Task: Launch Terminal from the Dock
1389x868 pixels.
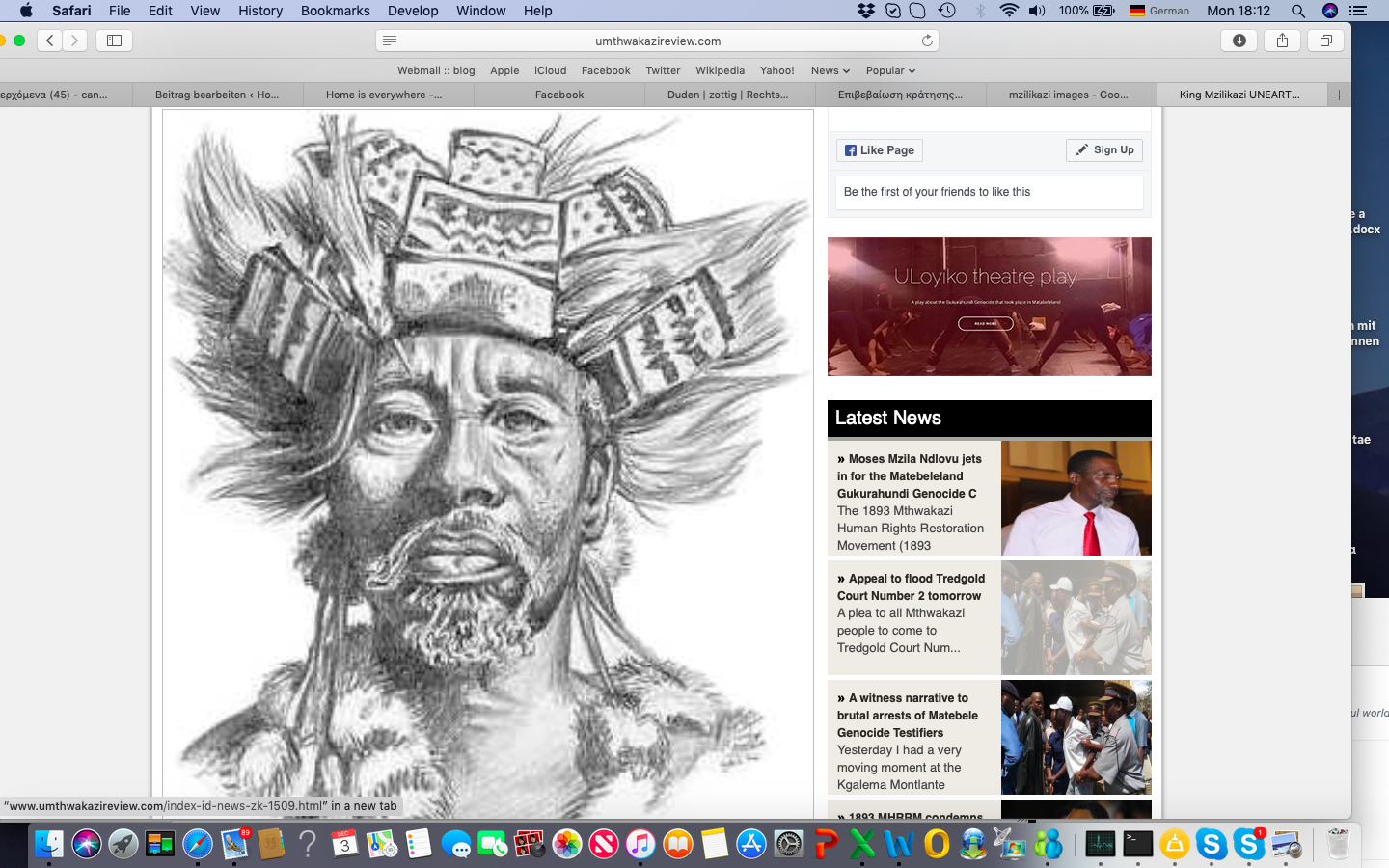Action: [1137, 844]
